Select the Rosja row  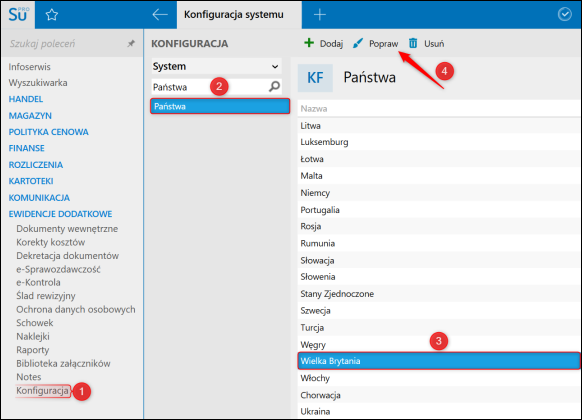[x=438, y=226]
